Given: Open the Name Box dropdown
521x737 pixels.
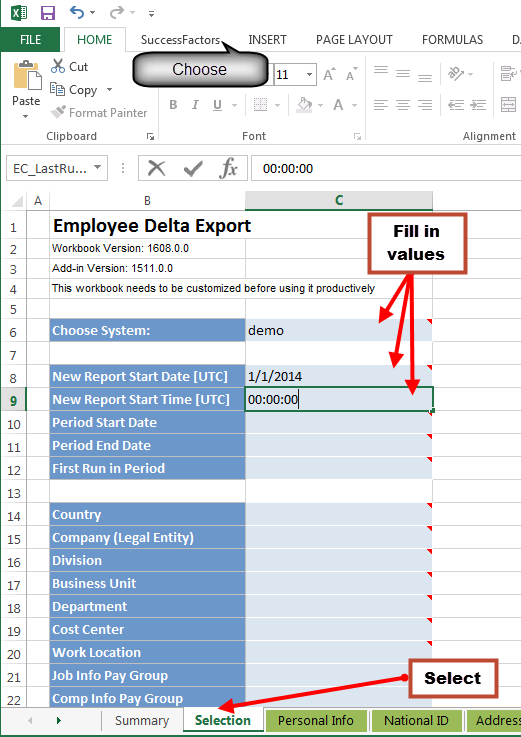Looking at the screenshot, I should (x=97, y=167).
